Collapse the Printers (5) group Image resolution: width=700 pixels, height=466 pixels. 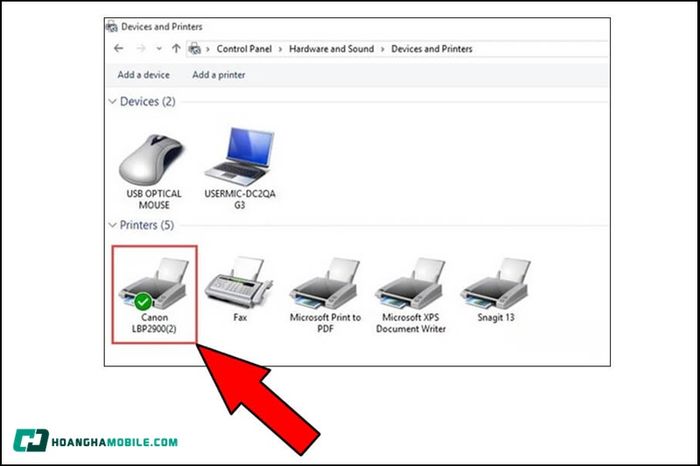pyautogui.click(x=112, y=225)
